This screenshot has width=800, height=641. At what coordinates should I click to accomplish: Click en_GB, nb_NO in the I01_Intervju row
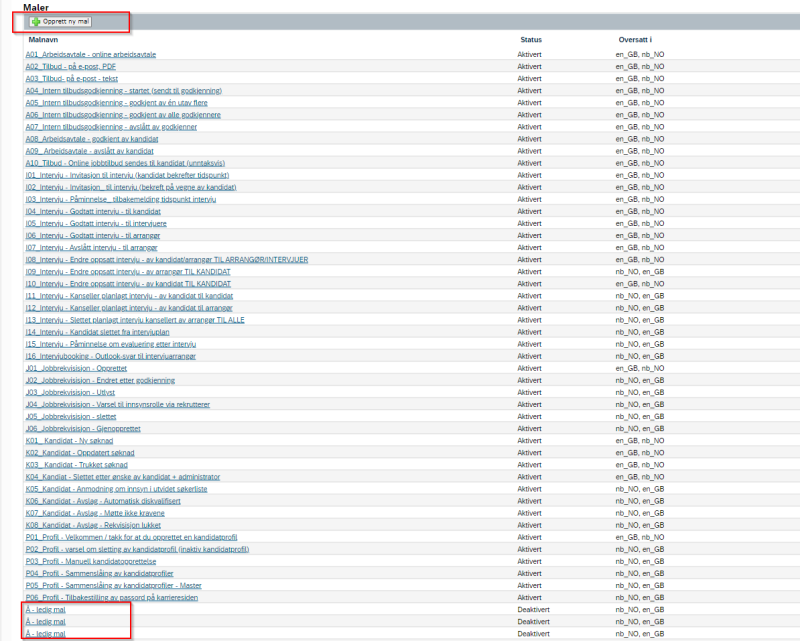click(x=640, y=176)
